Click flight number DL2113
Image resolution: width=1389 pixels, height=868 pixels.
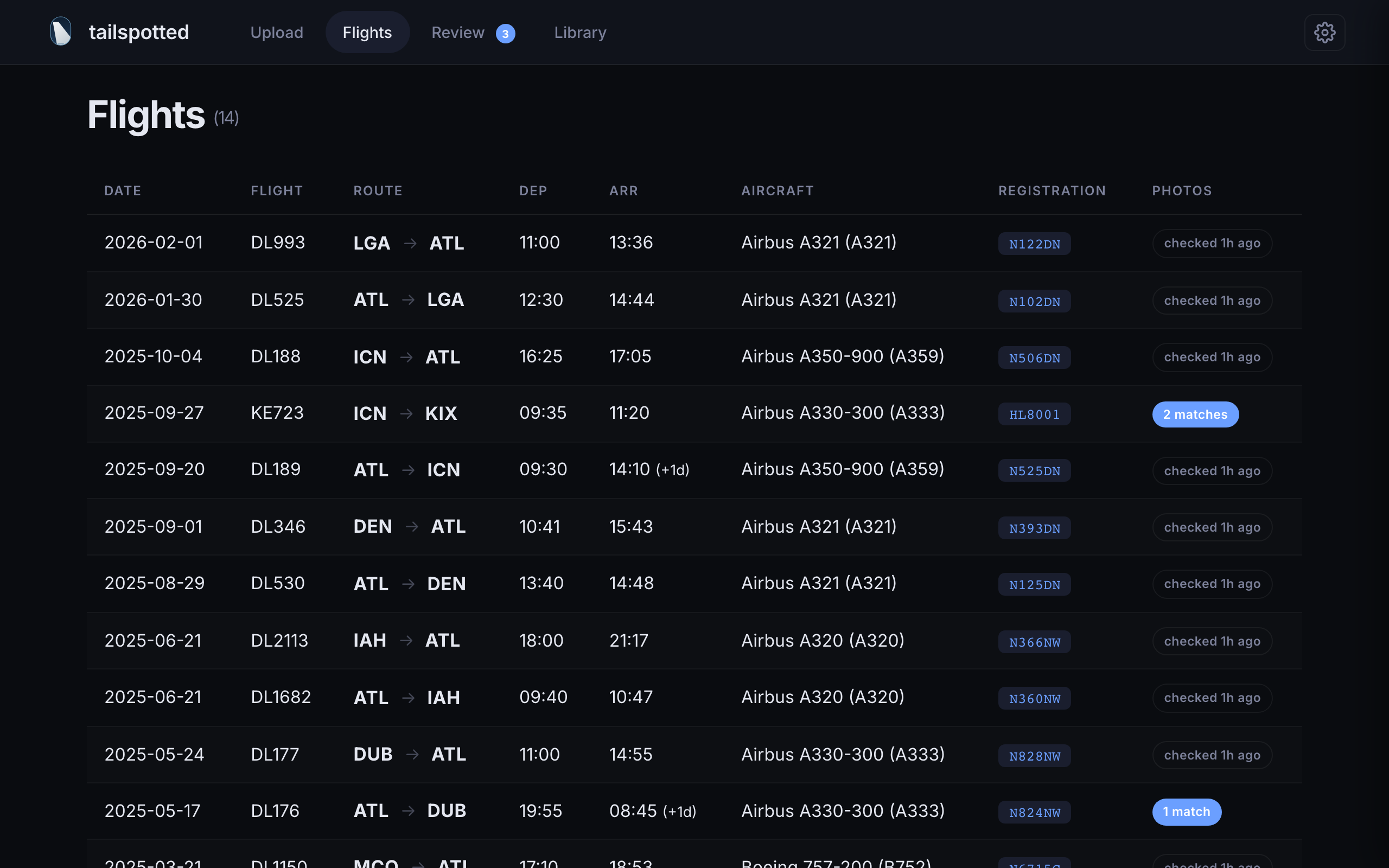[279, 640]
